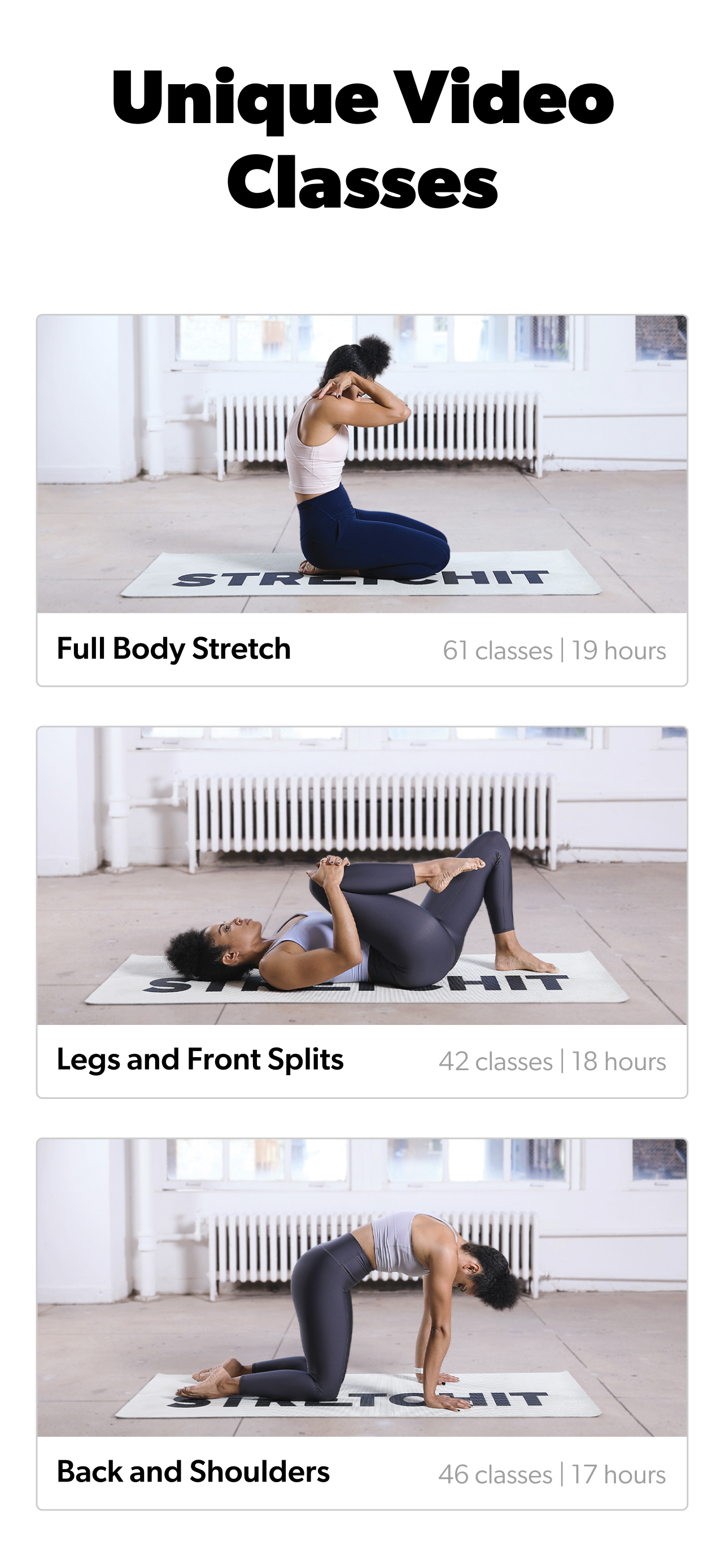725x1568 pixels.
Task: Tap the STRETCHIT mat in first video
Action: (x=361, y=573)
